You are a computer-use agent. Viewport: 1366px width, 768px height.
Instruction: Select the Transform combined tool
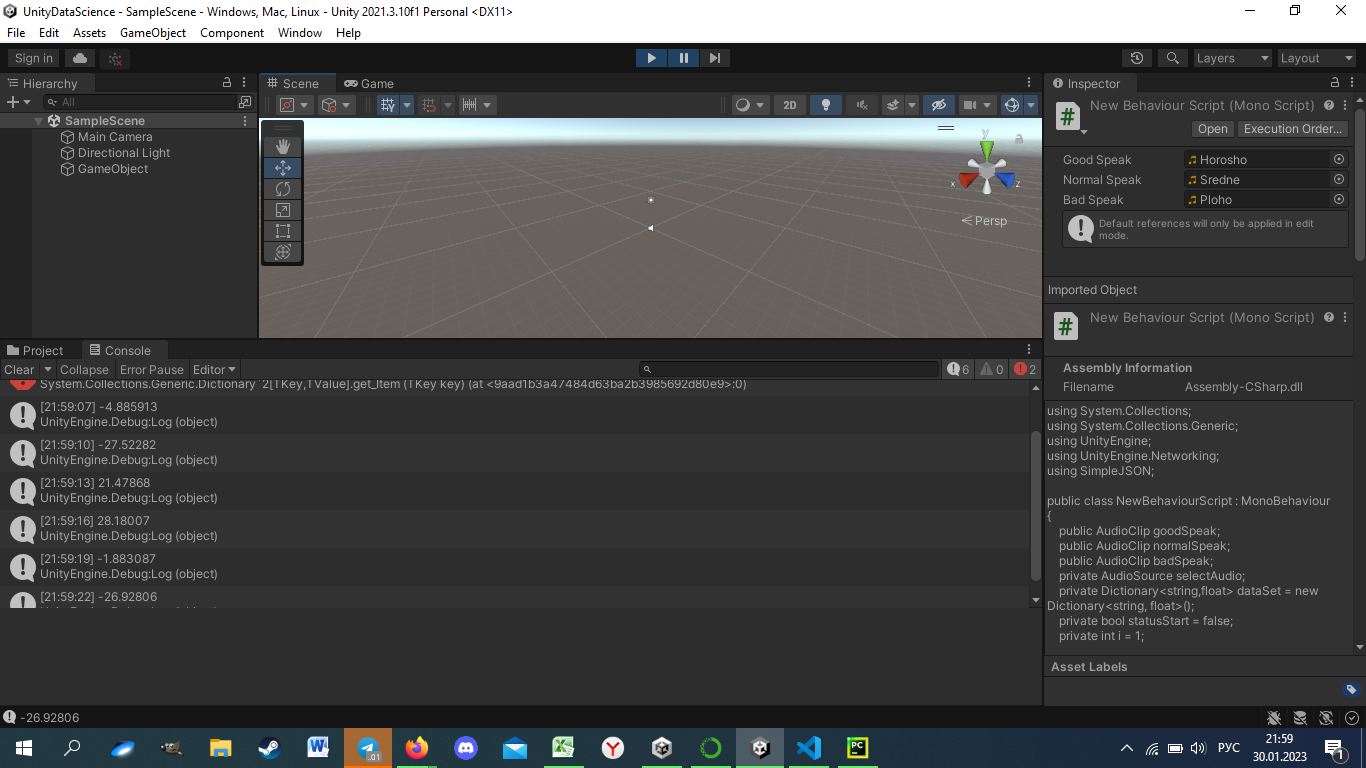(x=282, y=253)
